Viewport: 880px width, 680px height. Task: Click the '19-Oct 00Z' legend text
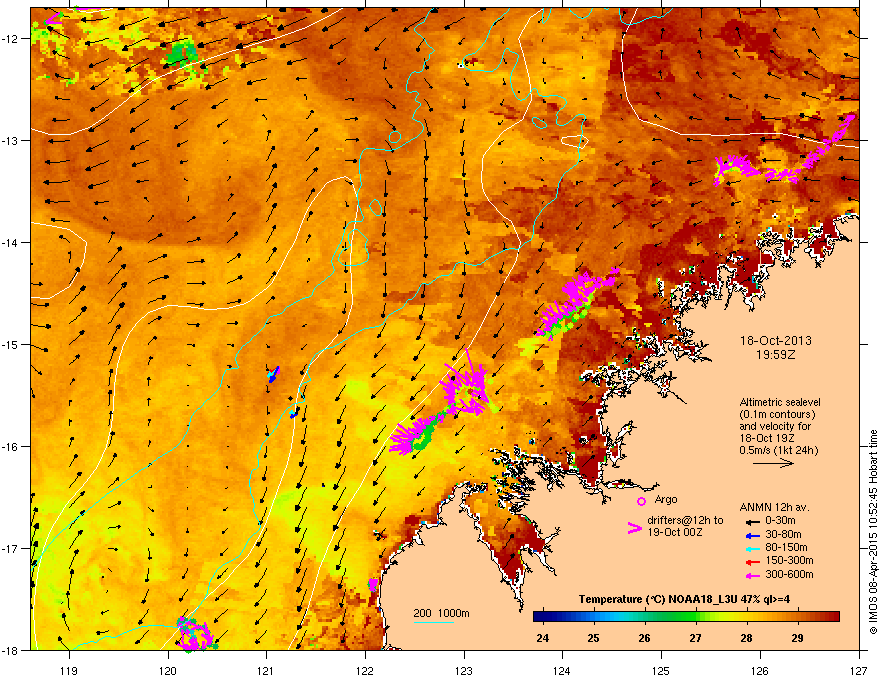[675, 532]
